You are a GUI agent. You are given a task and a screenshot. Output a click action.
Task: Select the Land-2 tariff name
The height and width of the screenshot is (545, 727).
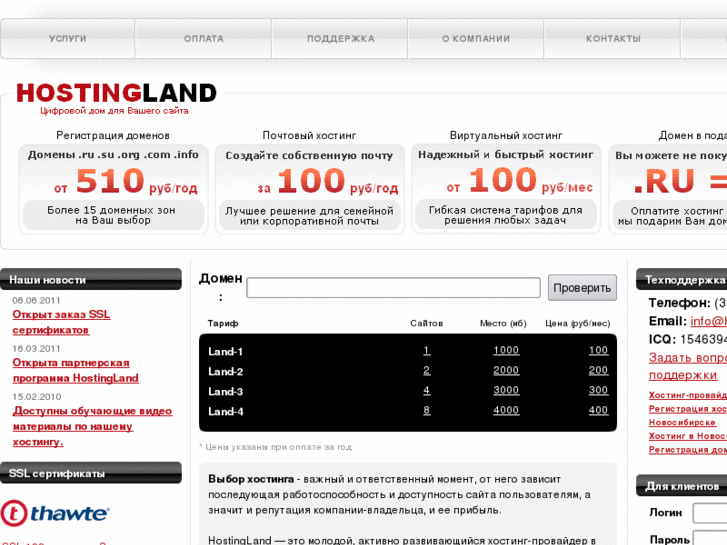[x=225, y=372]
